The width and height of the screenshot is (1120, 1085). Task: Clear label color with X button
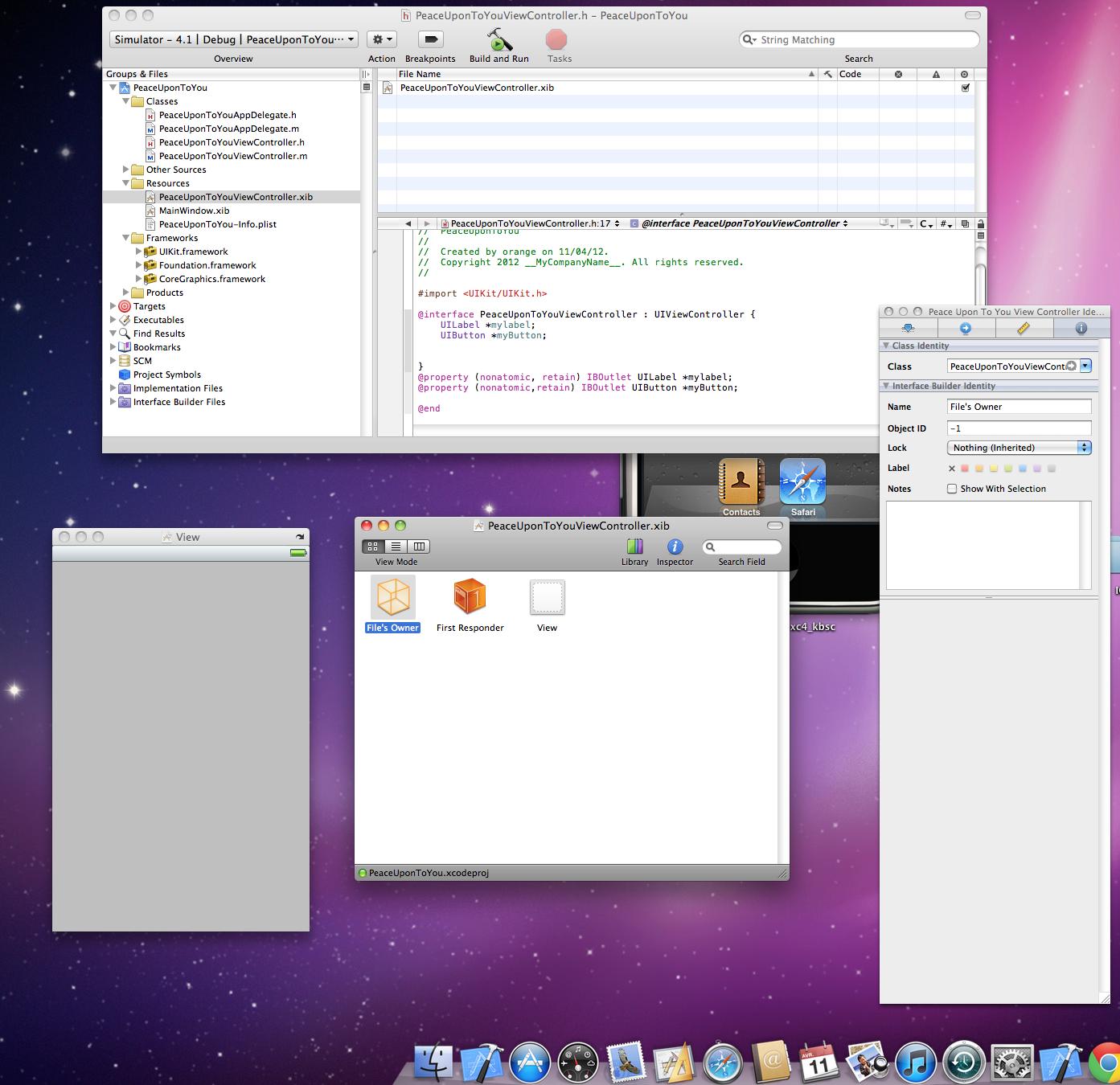point(952,469)
